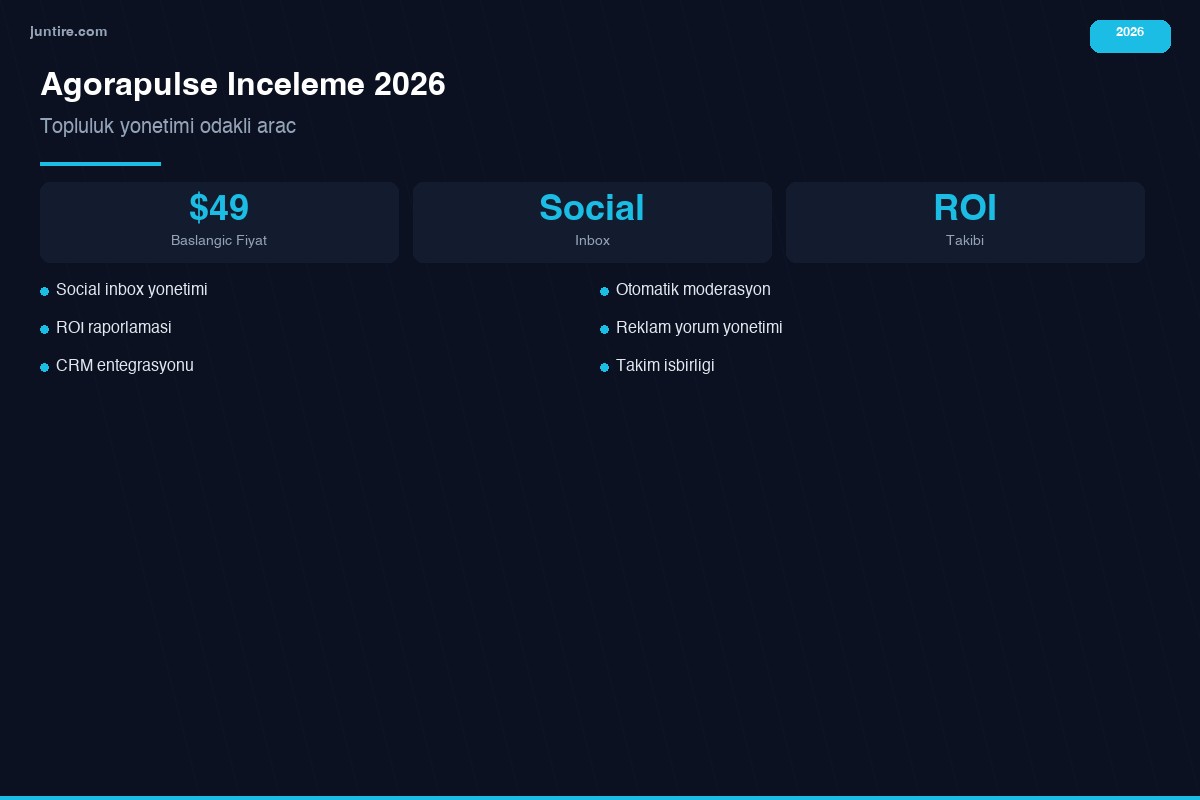The height and width of the screenshot is (800, 1200).
Task: Click the bullet beside Takim isbirligi
Action: click(x=604, y=367)
